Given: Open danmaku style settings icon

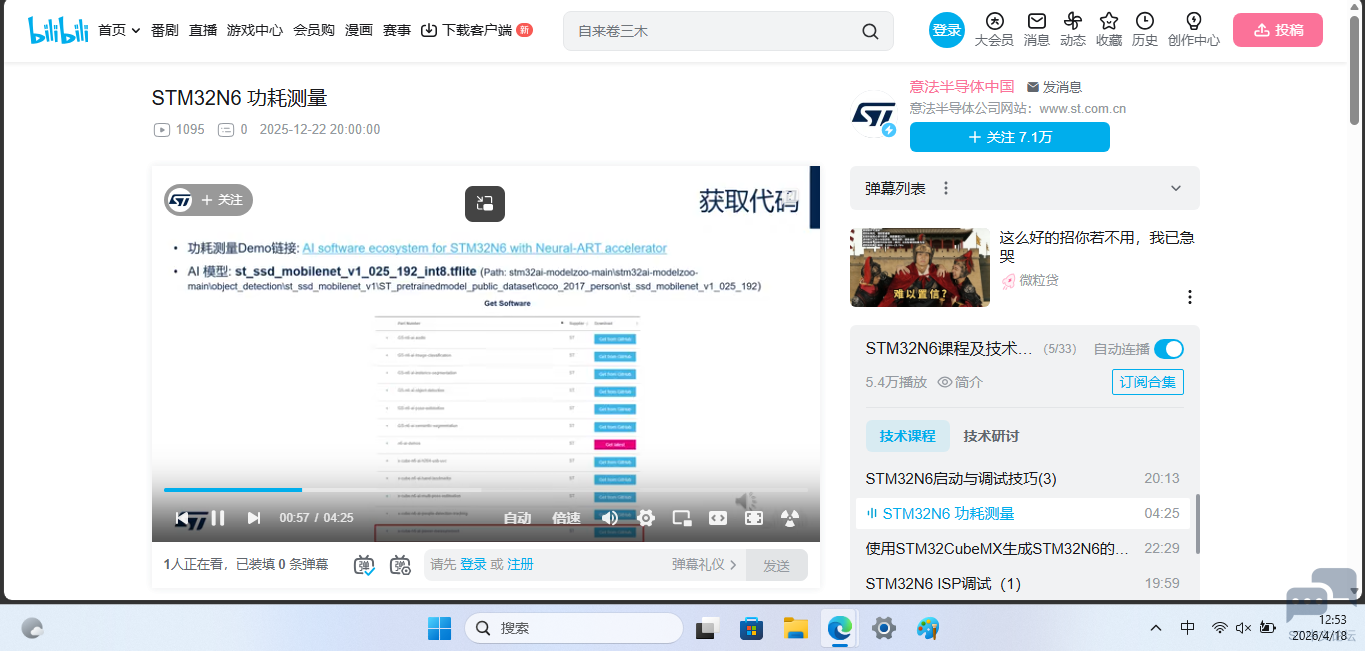Looking at the screenshot, I should [x=399, y=565].
